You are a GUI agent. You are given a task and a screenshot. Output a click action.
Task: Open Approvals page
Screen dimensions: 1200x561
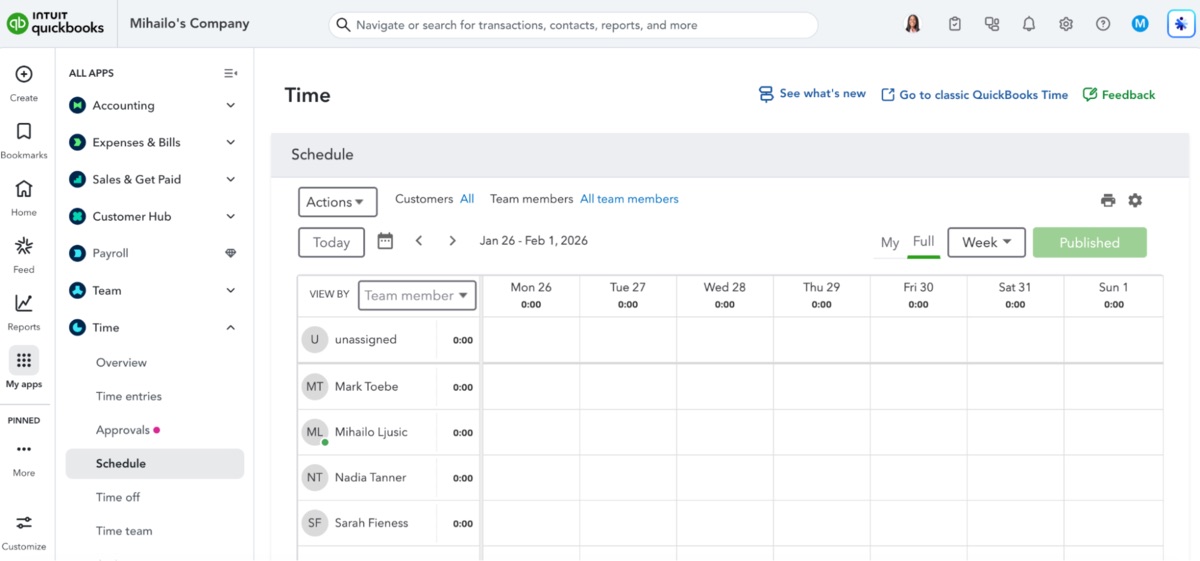point(123,430)
